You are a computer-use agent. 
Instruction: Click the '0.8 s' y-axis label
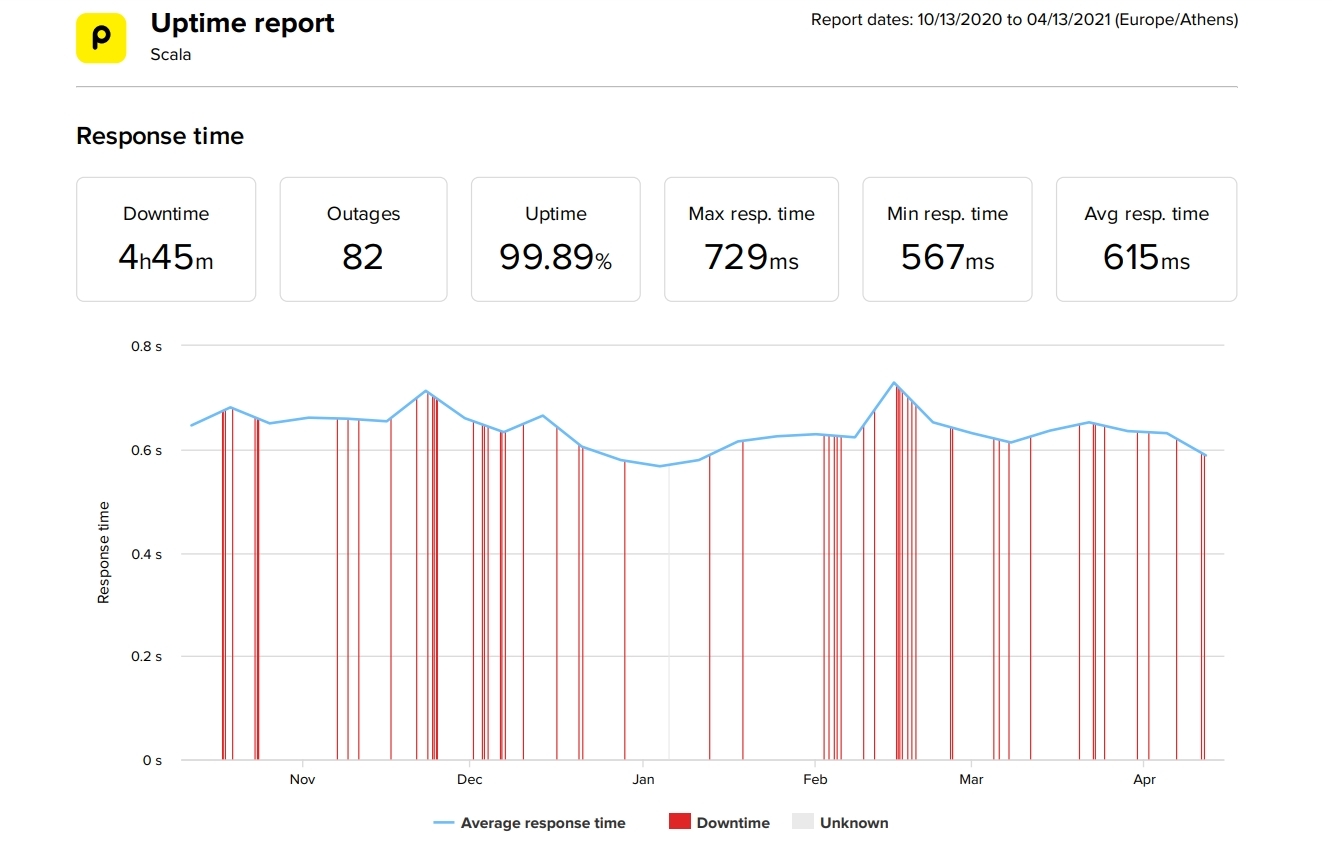tap(147, 346)
